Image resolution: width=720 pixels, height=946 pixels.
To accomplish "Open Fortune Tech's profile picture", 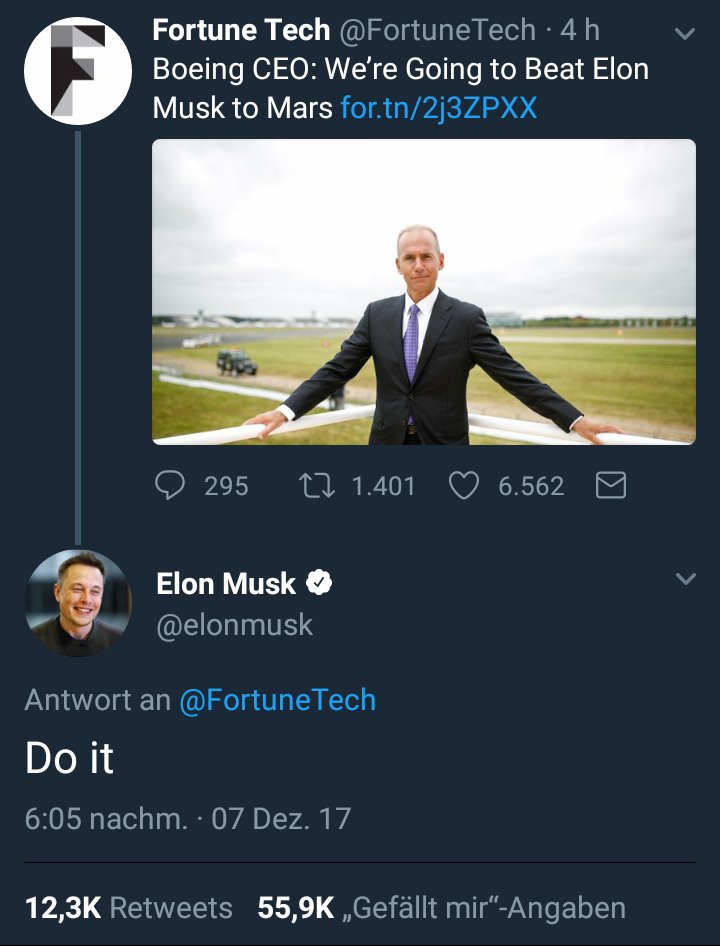I will 78,71.
